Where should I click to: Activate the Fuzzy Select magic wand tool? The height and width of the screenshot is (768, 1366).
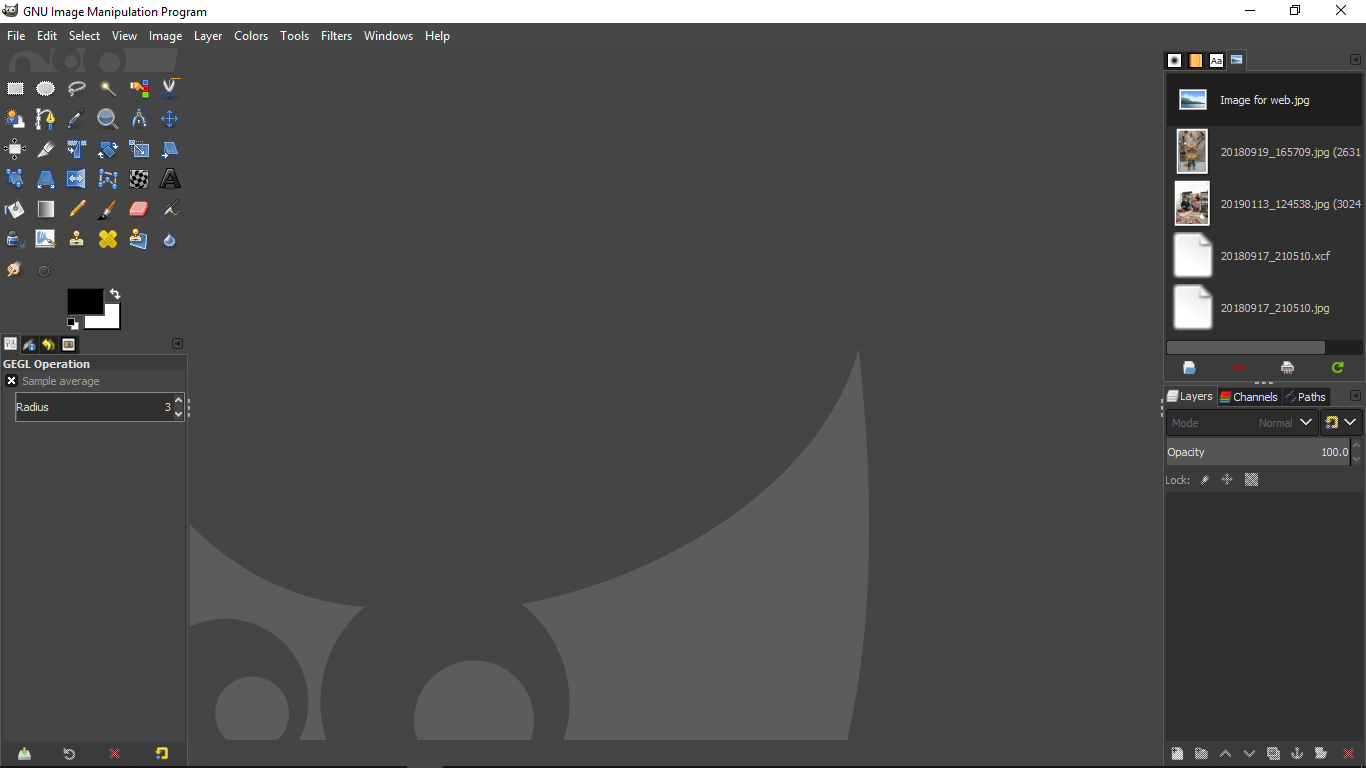[108, 89]
